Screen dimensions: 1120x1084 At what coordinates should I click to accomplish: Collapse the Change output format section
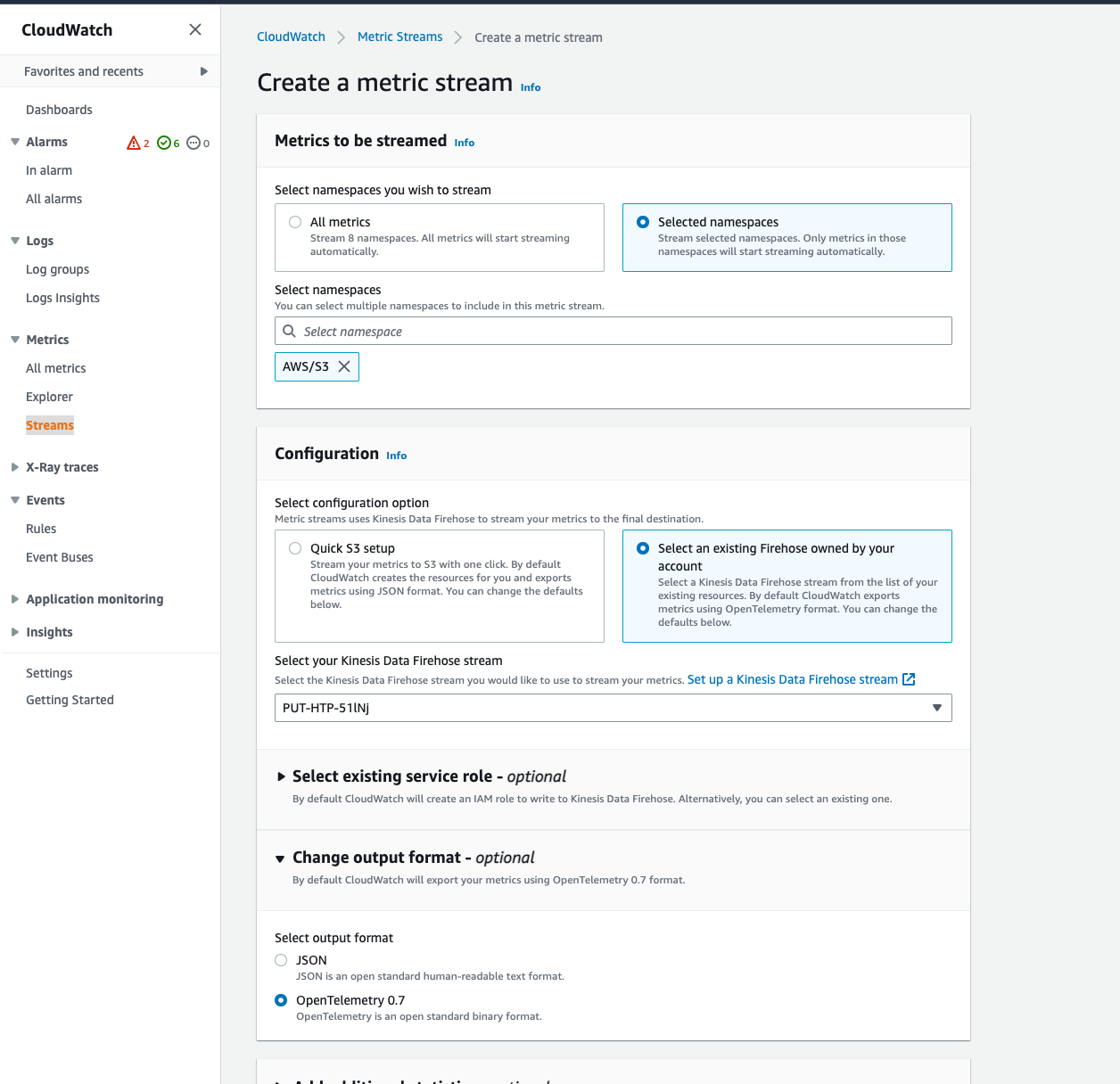pos(281,858)
